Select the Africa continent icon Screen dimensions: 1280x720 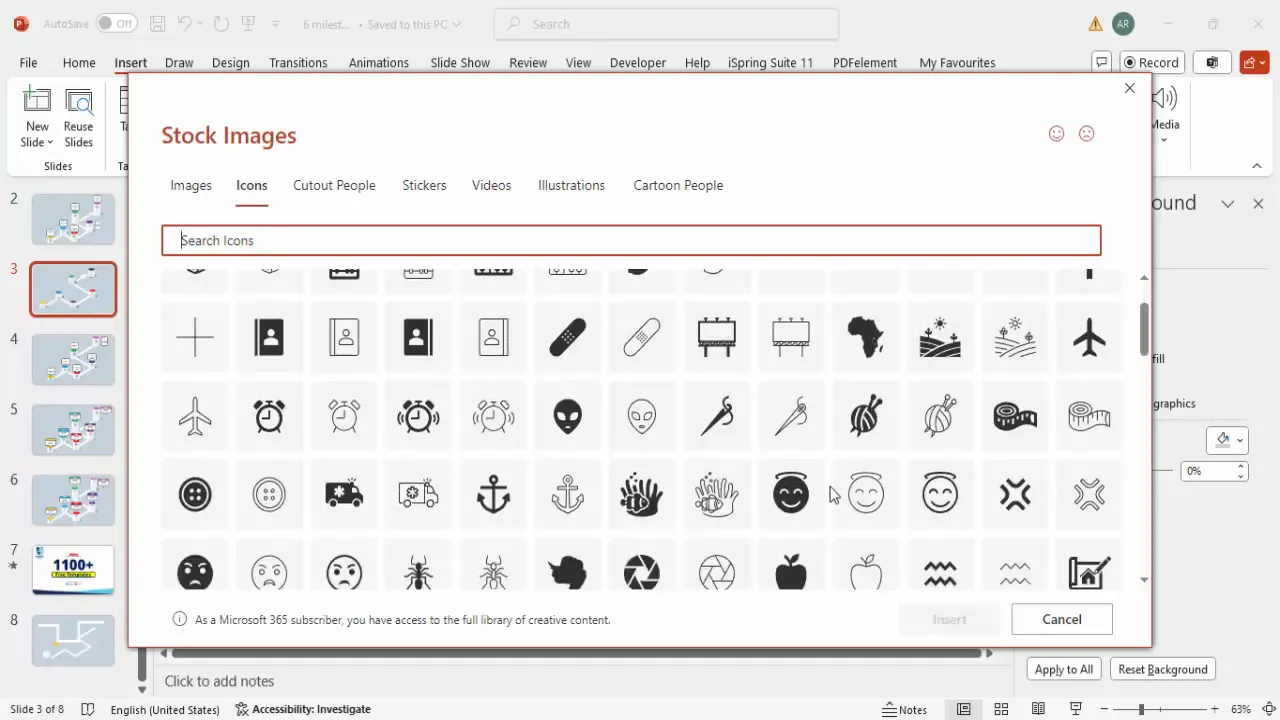[865, 337]
